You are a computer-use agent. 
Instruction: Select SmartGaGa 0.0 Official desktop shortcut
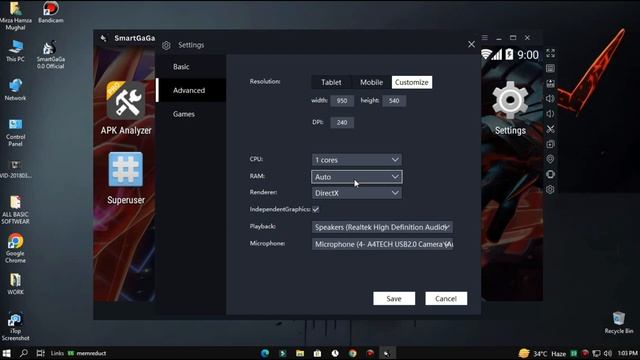click(51, 55)
